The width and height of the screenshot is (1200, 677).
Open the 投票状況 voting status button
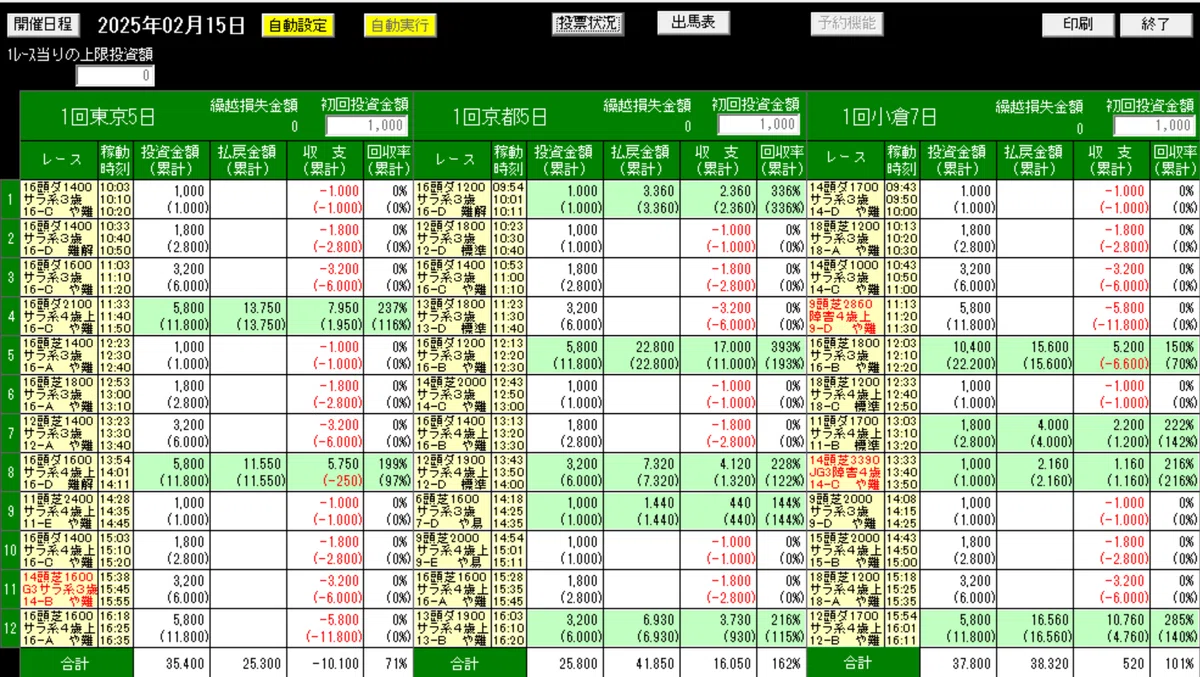pos(587,23)
